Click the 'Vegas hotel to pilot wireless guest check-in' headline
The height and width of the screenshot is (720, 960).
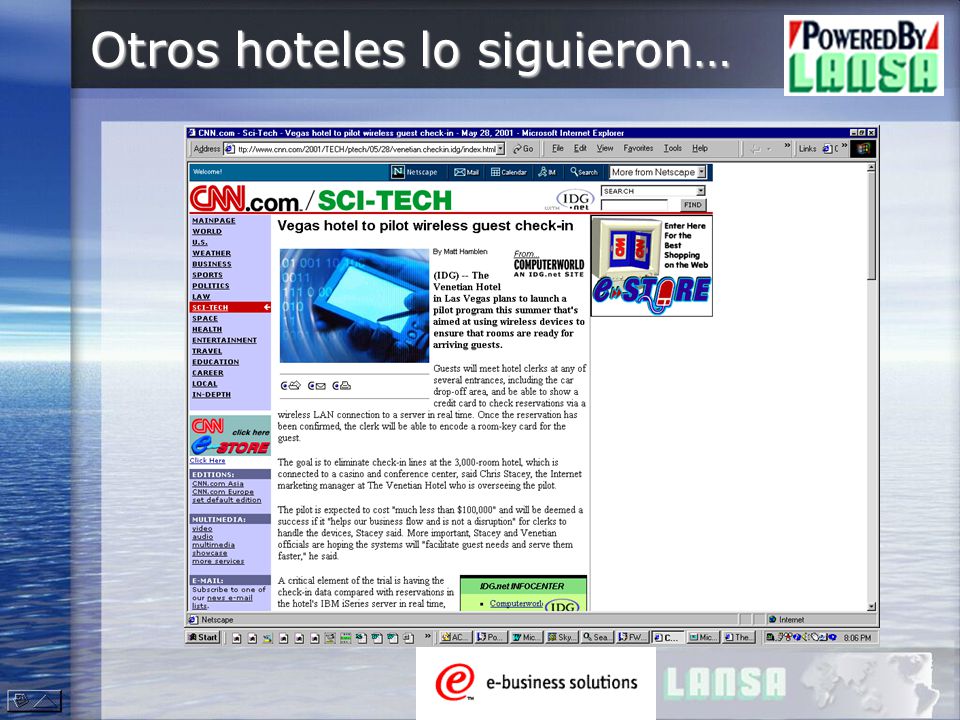click(426, 225)
